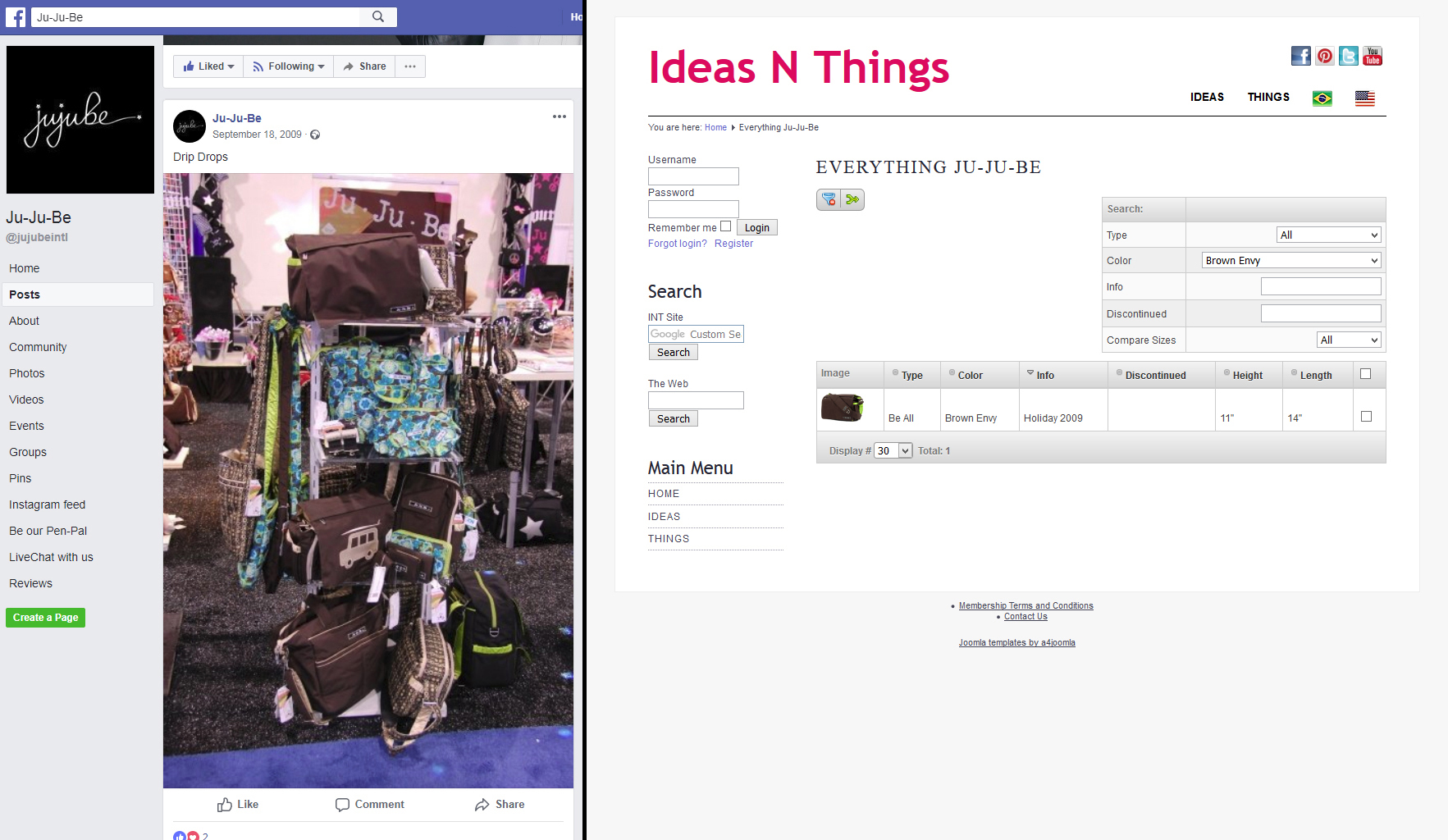The image size is (1448, 840).
Task: Click the Ju-Ju-Be post avatar
Action: [x=190, y=126]
